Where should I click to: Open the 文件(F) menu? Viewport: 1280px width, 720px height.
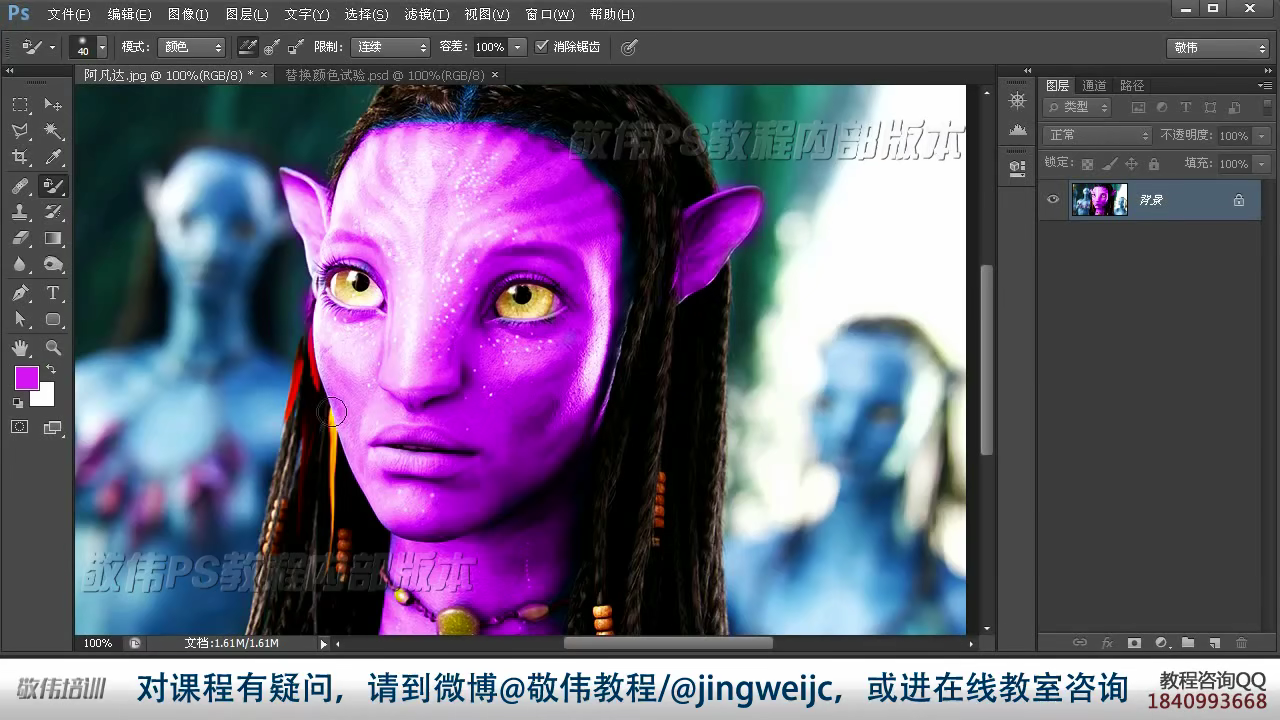(68, 15)
